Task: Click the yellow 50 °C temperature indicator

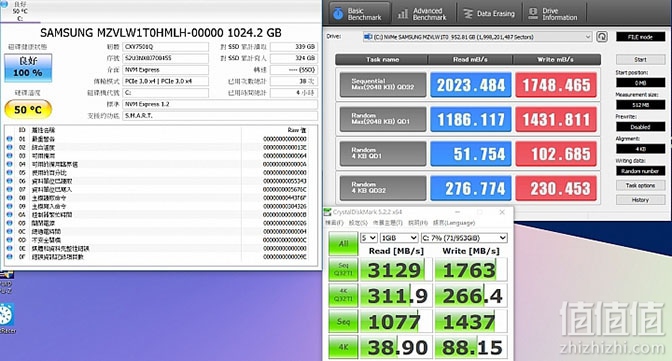Action: click(x=28, y=110)
